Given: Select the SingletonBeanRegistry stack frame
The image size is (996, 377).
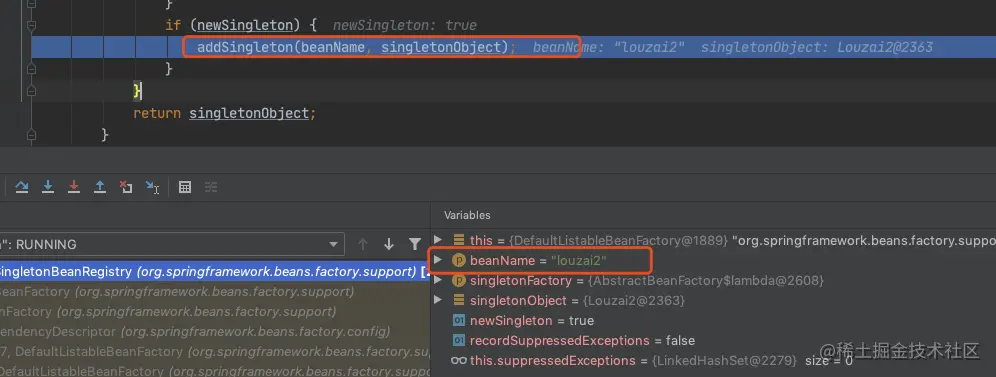Looking at the screenshot, I should pyautogui.click(x=215, y=272).
